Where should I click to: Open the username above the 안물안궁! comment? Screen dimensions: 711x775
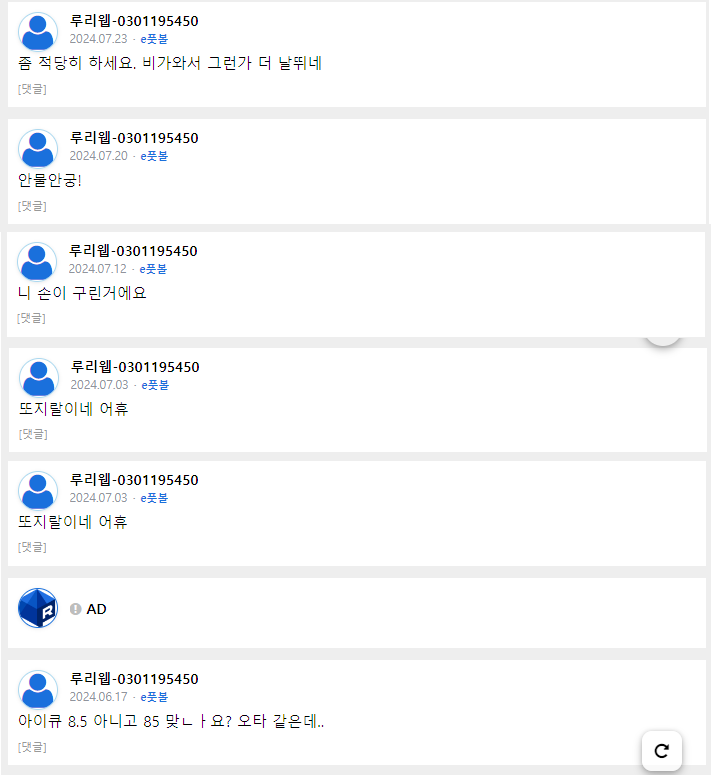coord(134,138)
